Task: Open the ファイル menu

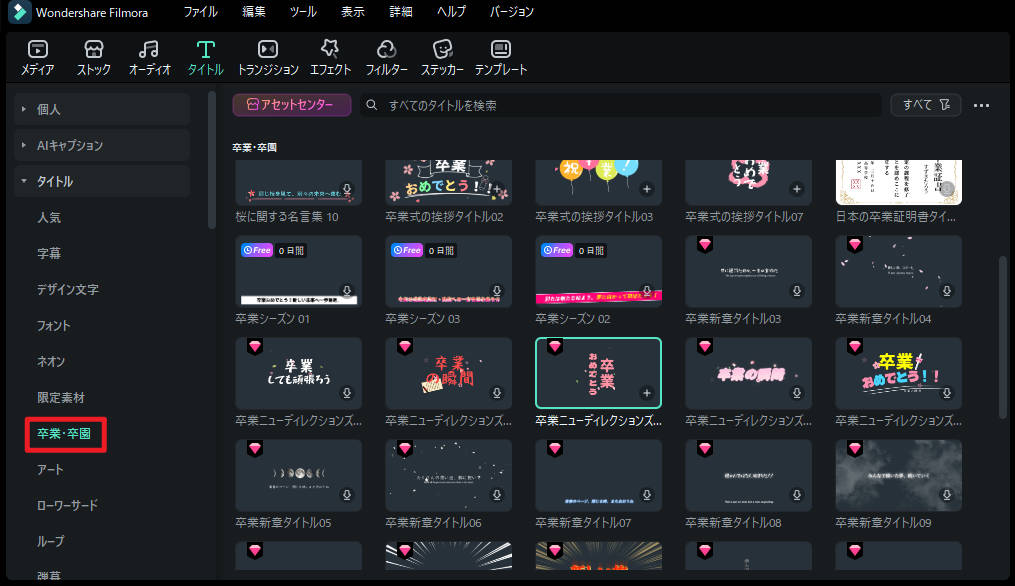Action: pos(200,12)
